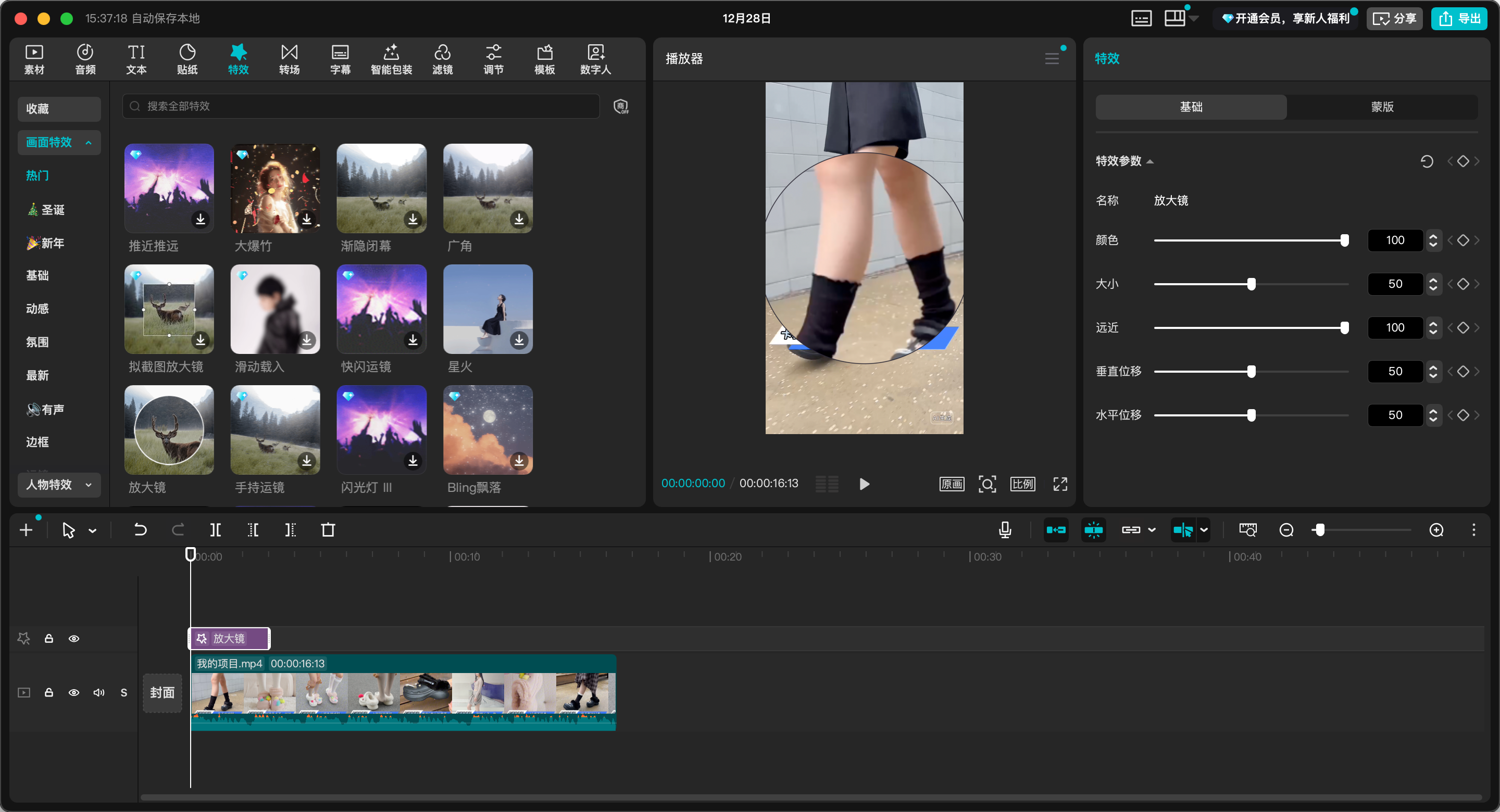
Task: Click the fullscreen icon in the player
Action: click(x=1060, y=484)
